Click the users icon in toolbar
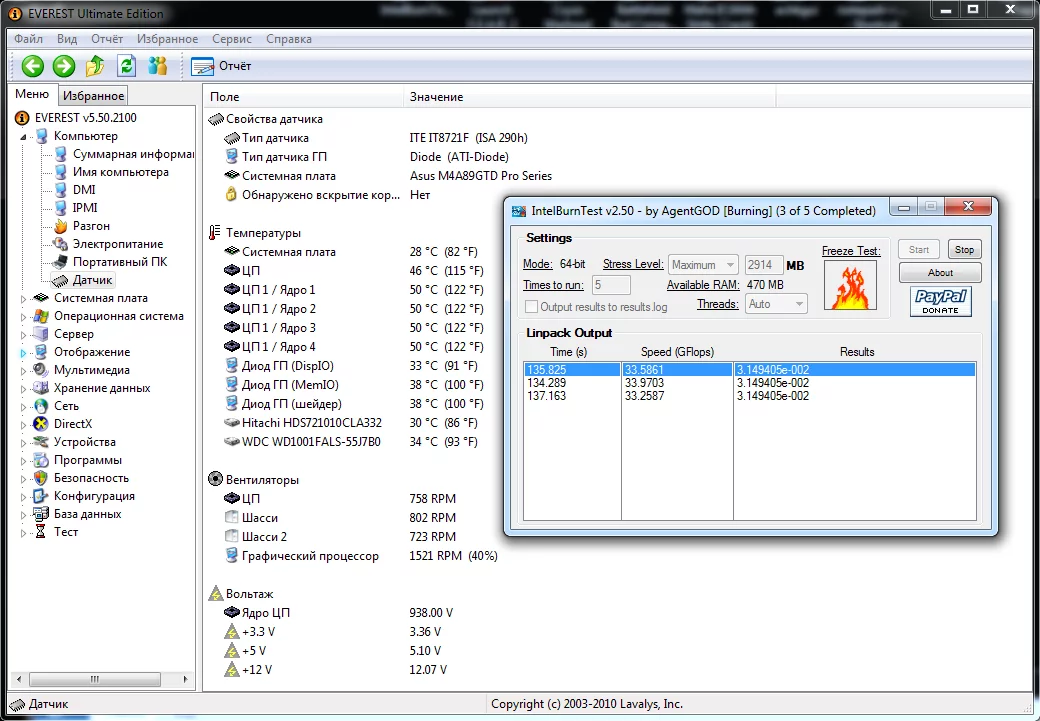The image size is (1040, 721). pos(157,66)
